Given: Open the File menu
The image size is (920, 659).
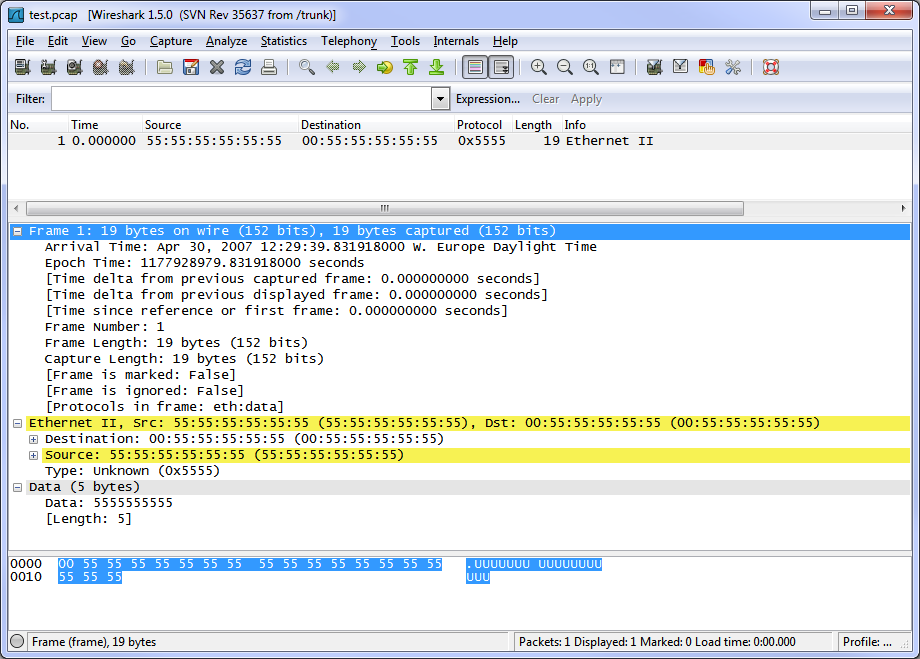Looking at the screenshot, I should tap(25, 41).
